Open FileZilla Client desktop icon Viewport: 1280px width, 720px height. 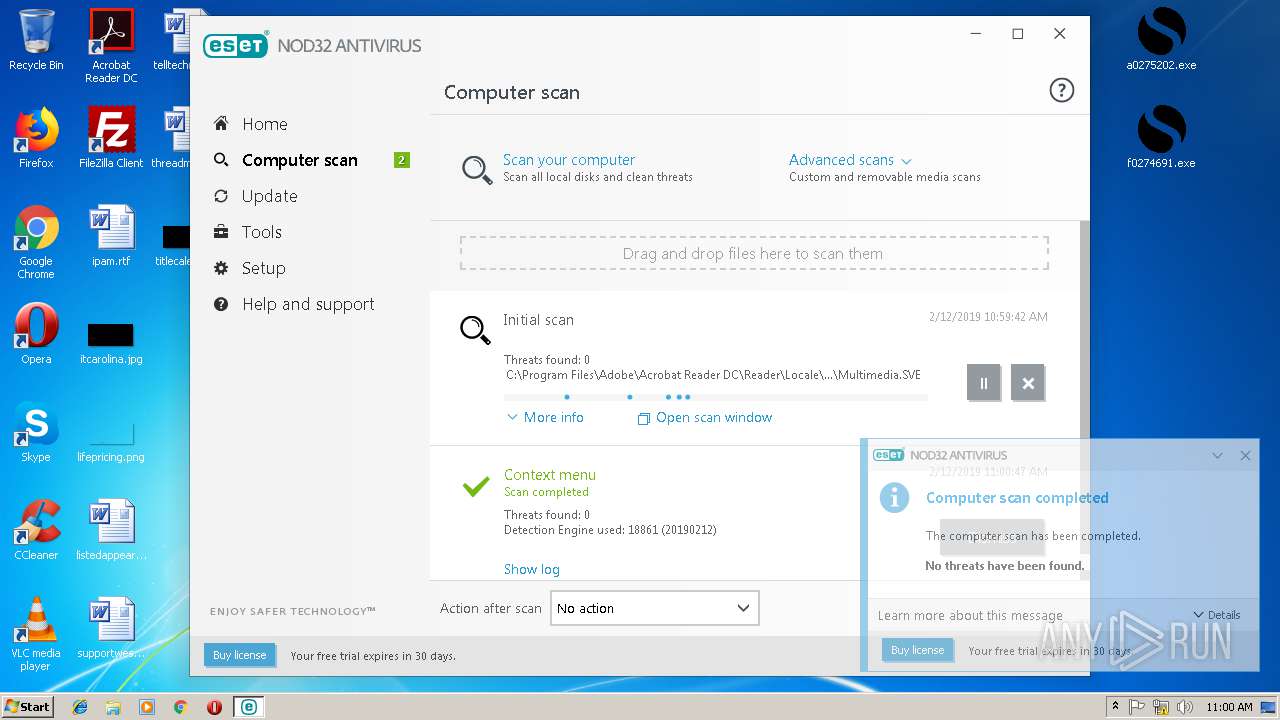111,137
